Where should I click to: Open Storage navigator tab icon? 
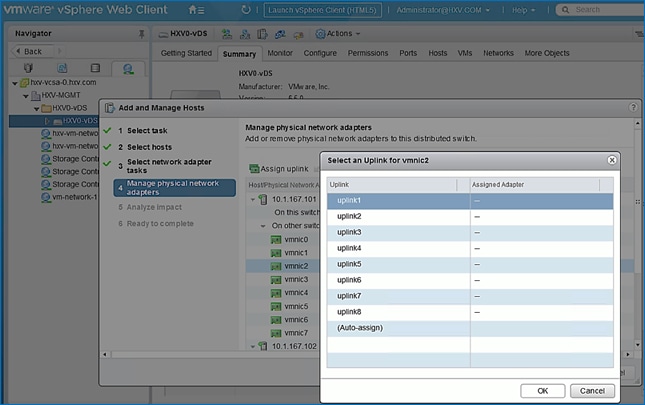tap(95, 68)
